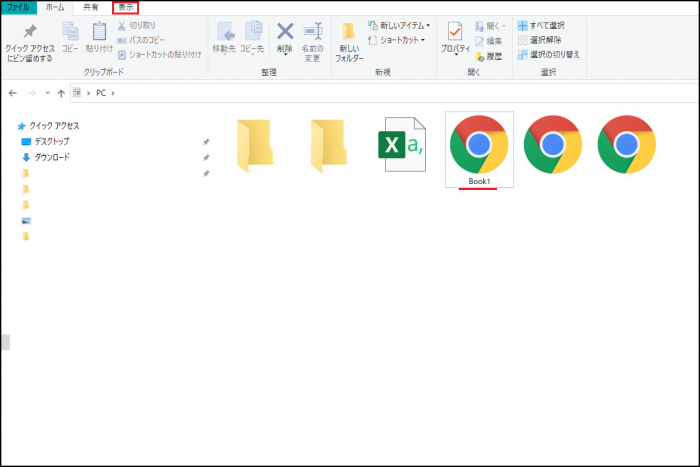700x467 pixels.
Task: Click the 貼り付け (Paste) clipboard icon
Action: tap(99, 31)
